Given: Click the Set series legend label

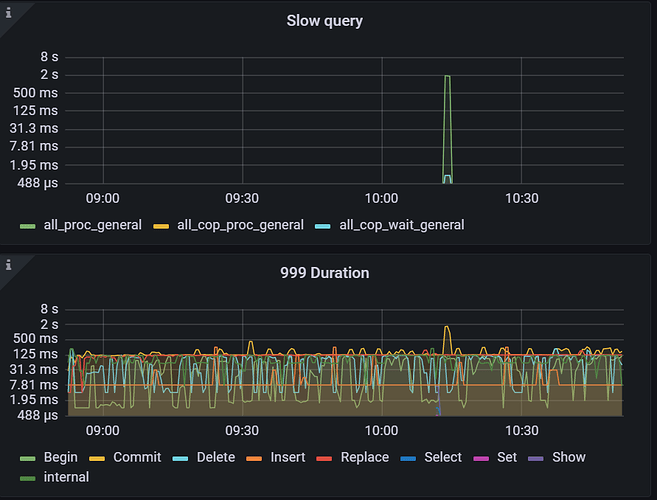Looking at the screenshot, I should pos(506,457).
